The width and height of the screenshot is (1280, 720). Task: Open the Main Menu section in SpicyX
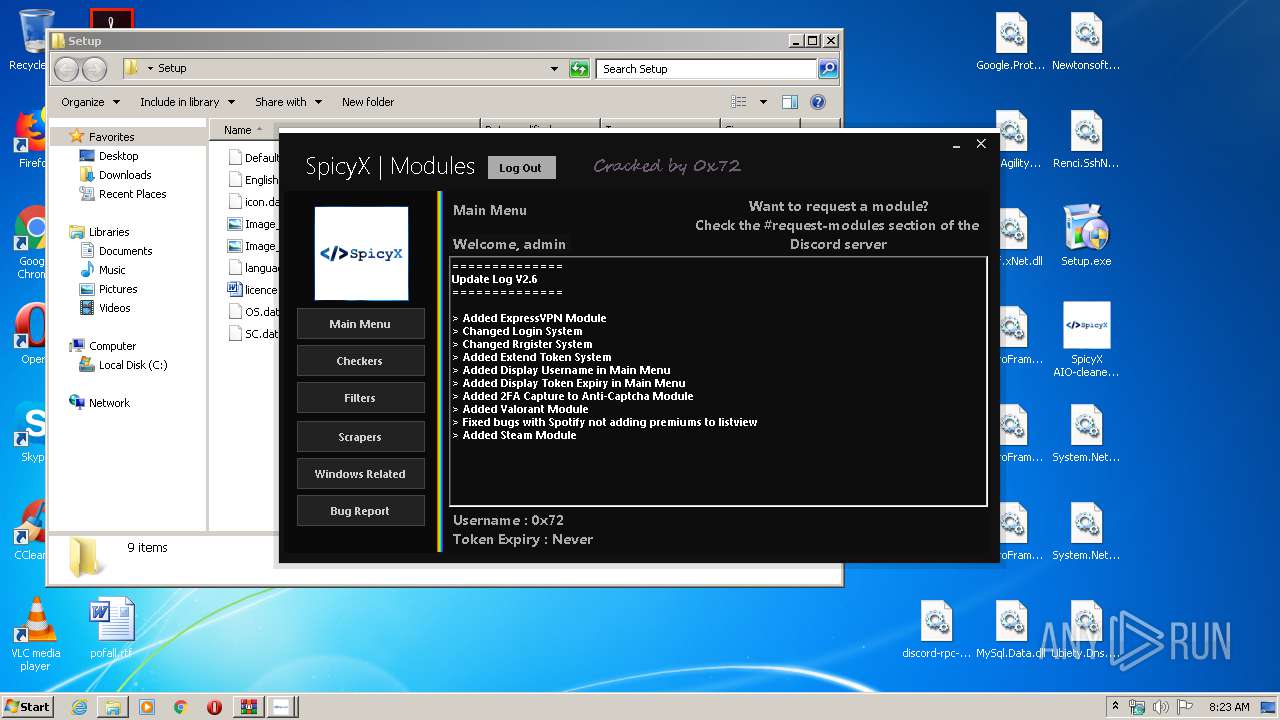(360, 324)
